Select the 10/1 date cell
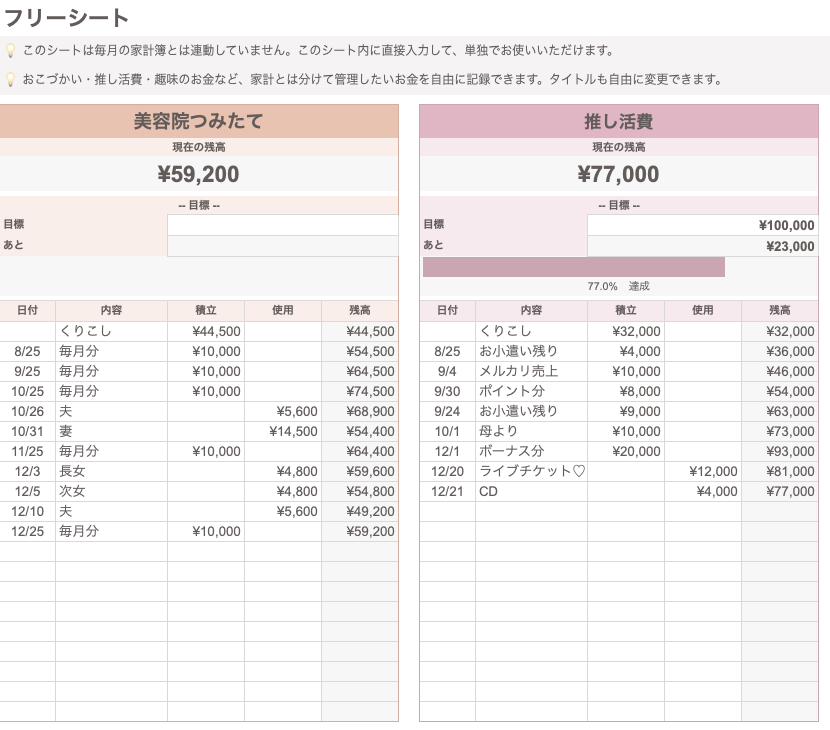This screenshot has height=730, width=830. click(x=447, y=431)
